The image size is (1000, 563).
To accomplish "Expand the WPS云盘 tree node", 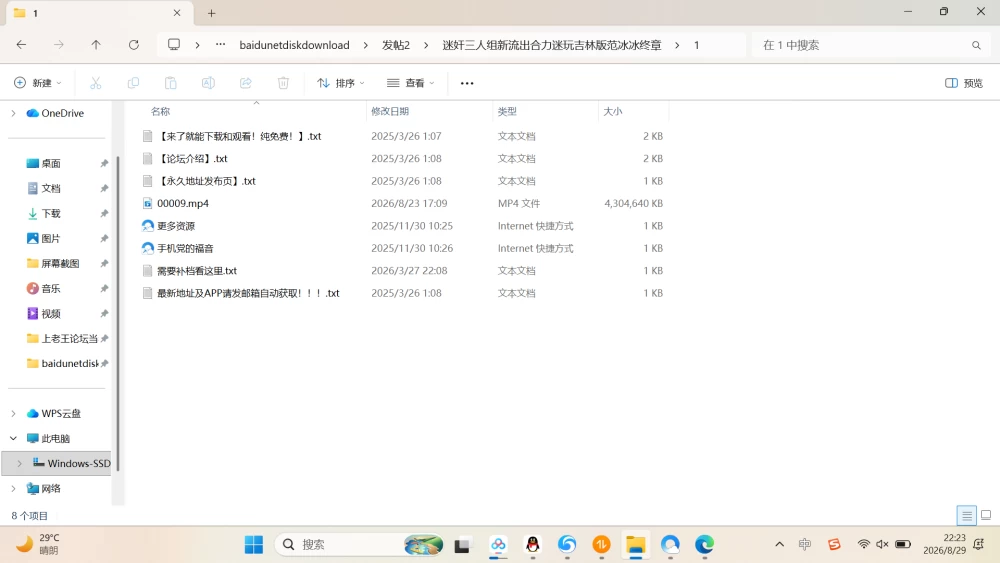I will (13, 414).
